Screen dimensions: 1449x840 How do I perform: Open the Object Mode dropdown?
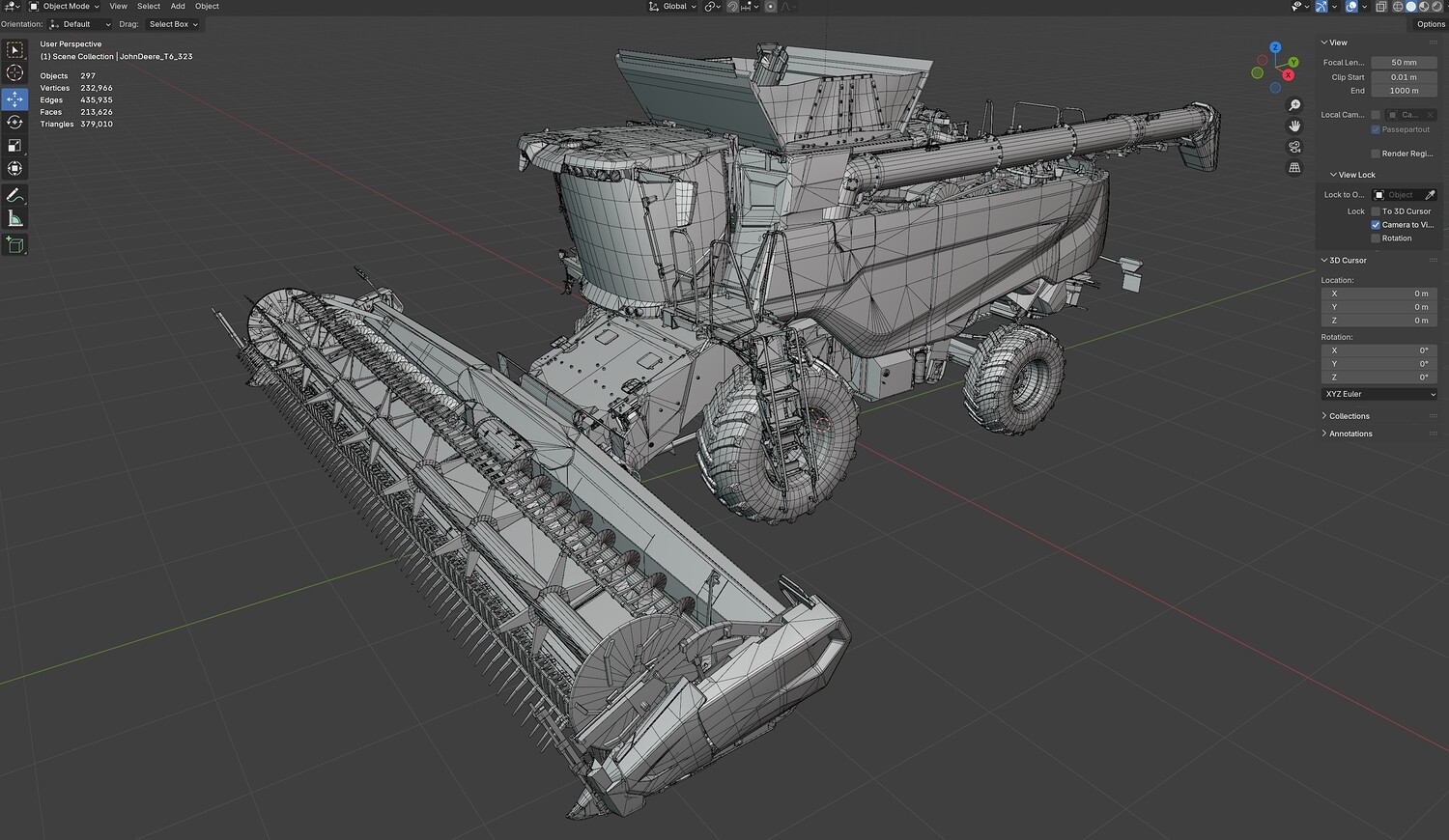pos(64,7)
